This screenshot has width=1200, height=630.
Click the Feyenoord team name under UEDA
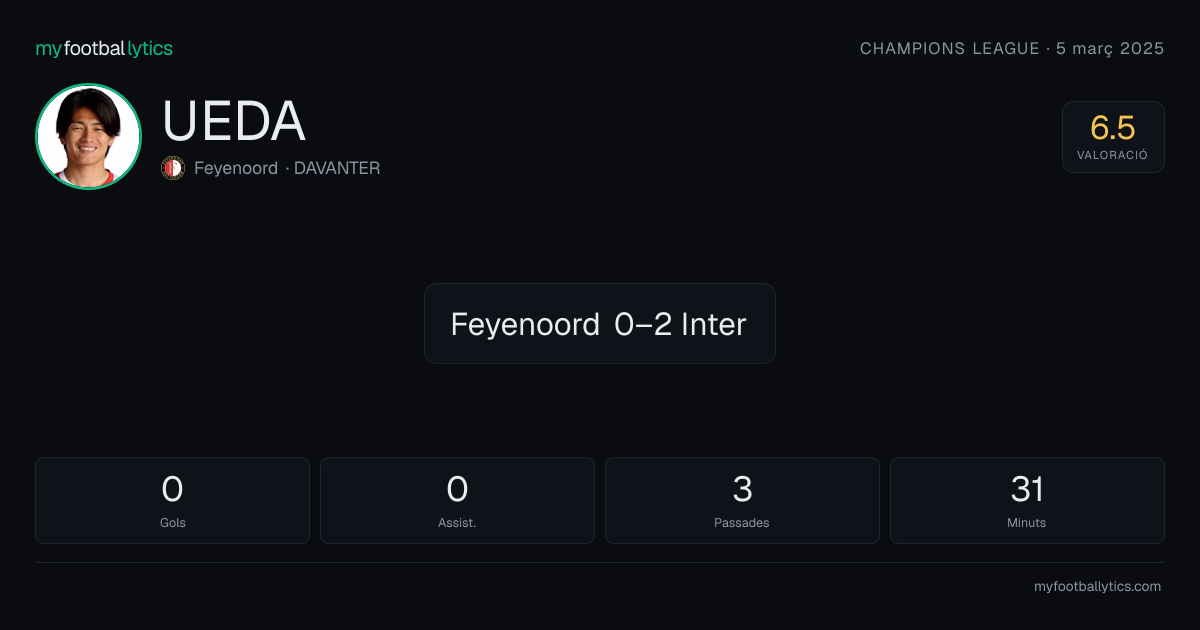pos(236,168)
